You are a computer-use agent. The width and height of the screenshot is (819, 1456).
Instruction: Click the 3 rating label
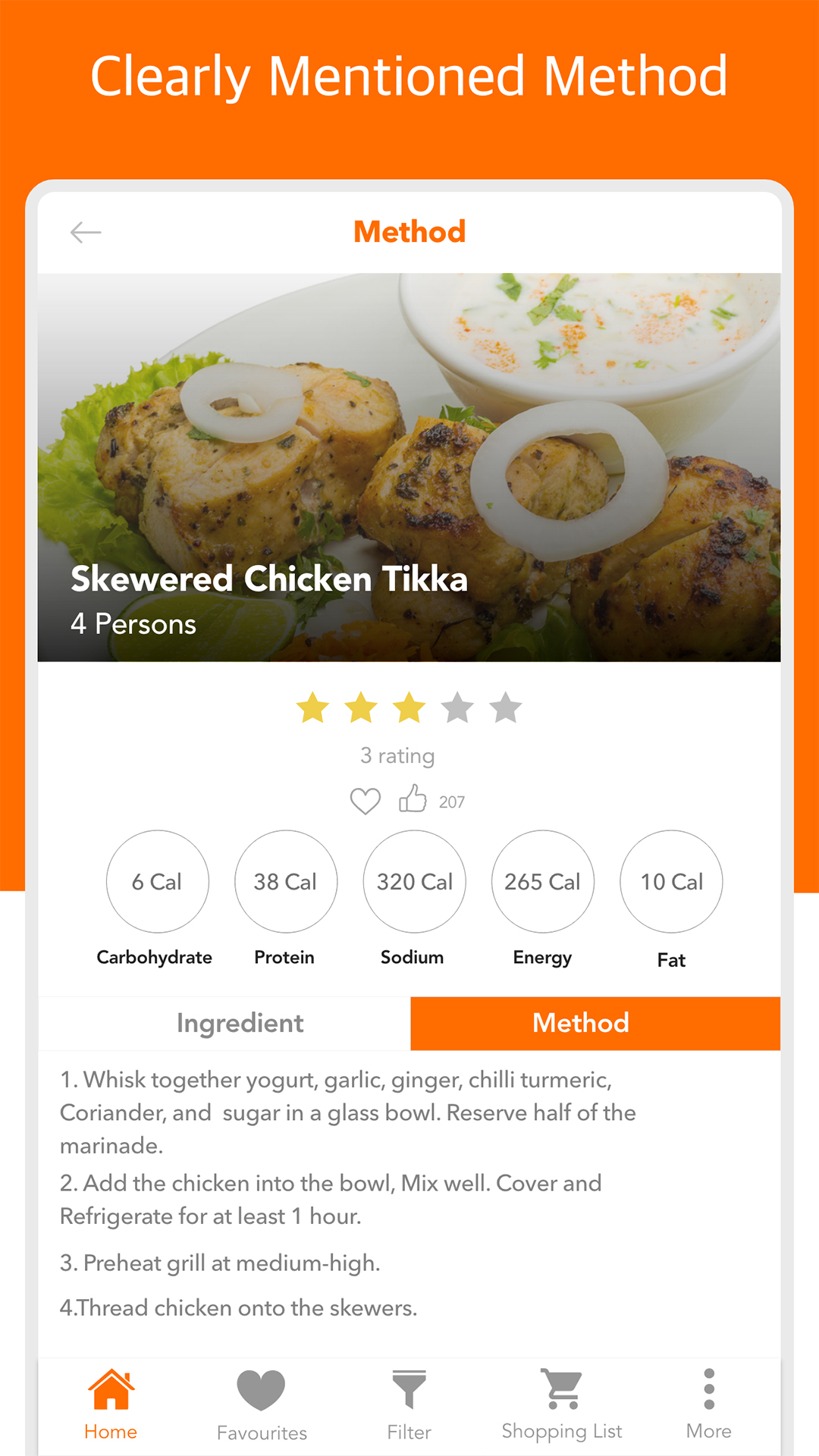(397, 755)
